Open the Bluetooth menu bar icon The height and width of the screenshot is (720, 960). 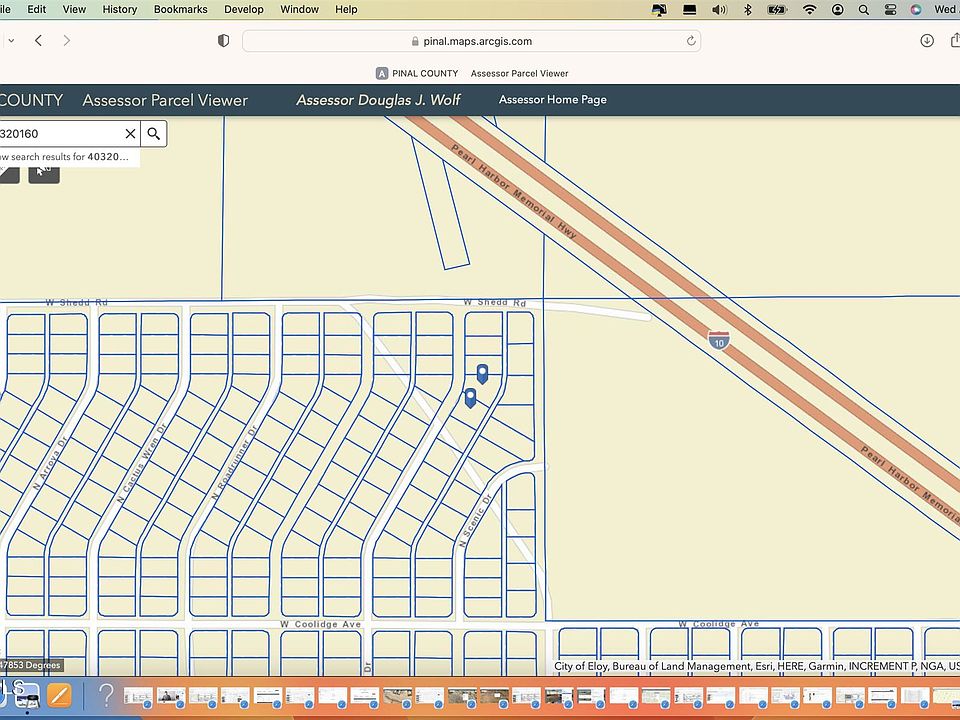tap(748, 9)
